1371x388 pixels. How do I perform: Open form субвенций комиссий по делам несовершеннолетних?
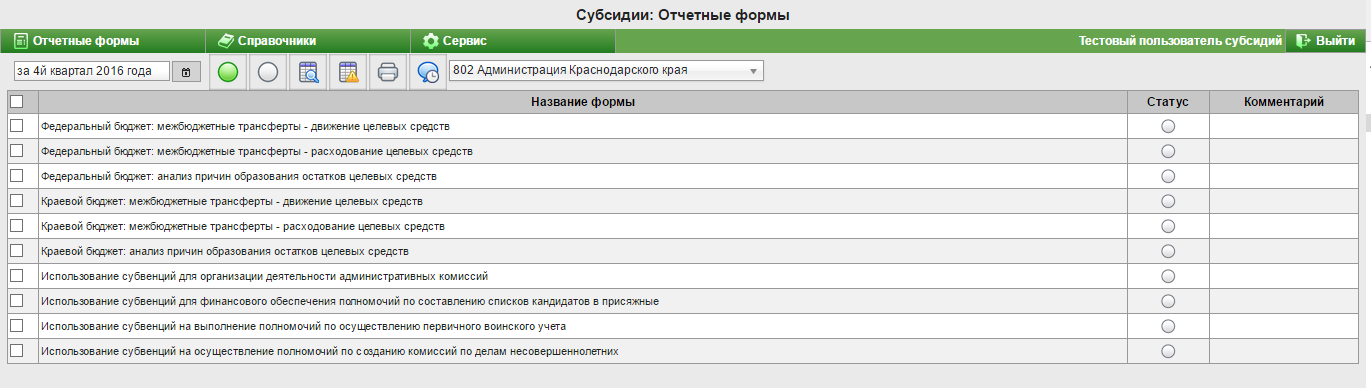click(x=329, y=351)
